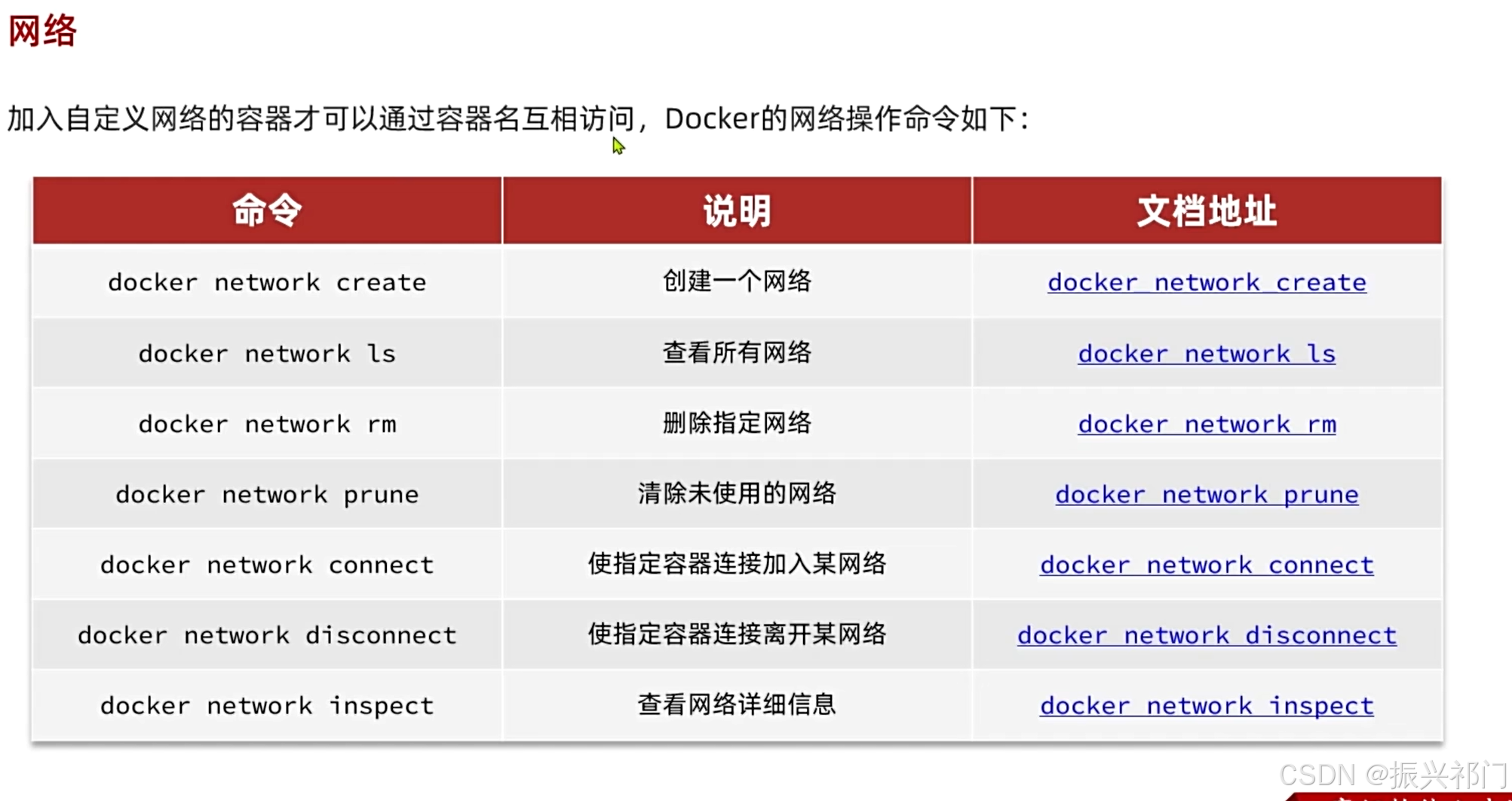
Task: Select the docker network create command cell
Action: point(267,283)
